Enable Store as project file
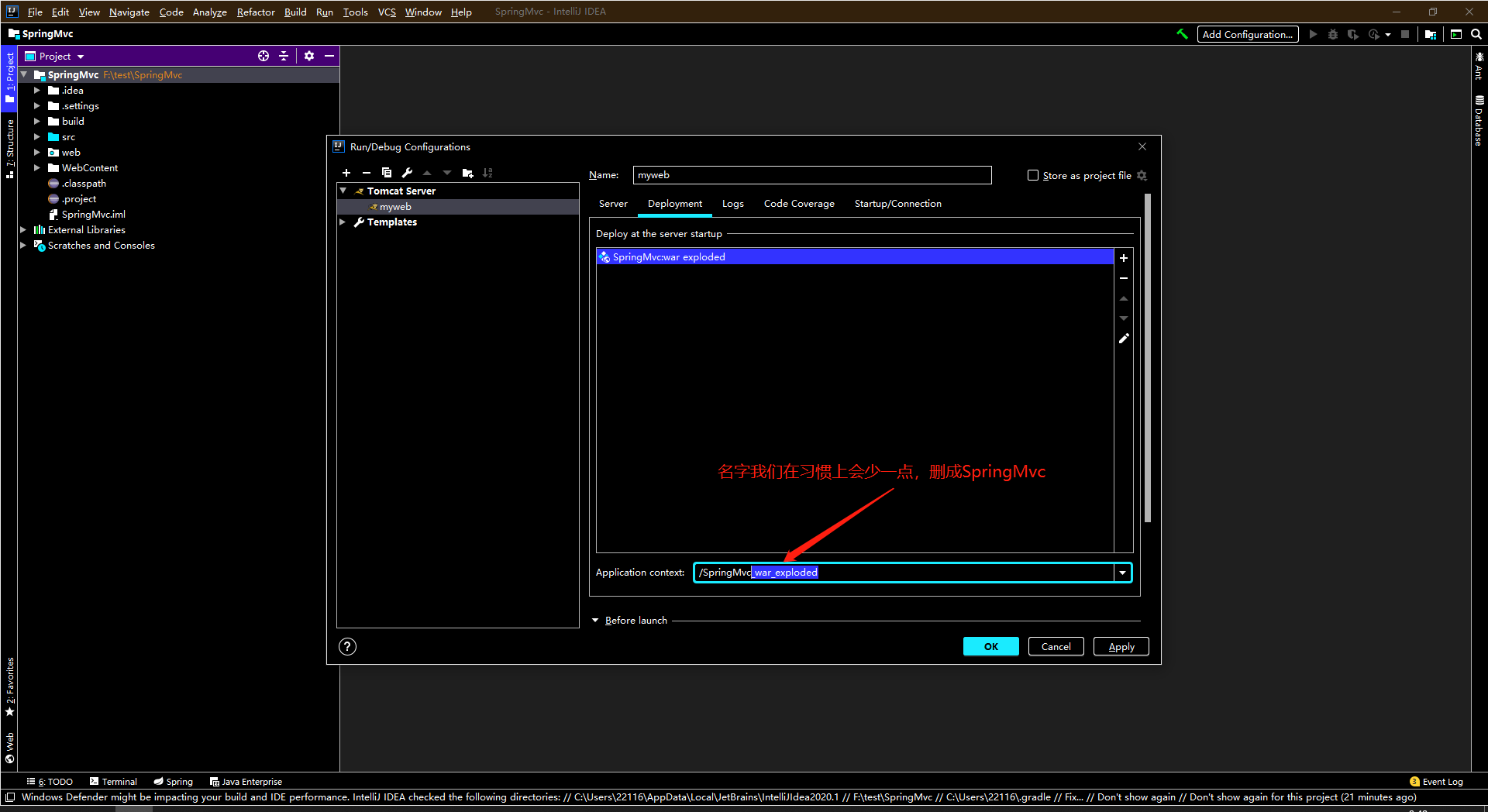The height and width of the screenshot is (812, 1488). (1033, 175)
